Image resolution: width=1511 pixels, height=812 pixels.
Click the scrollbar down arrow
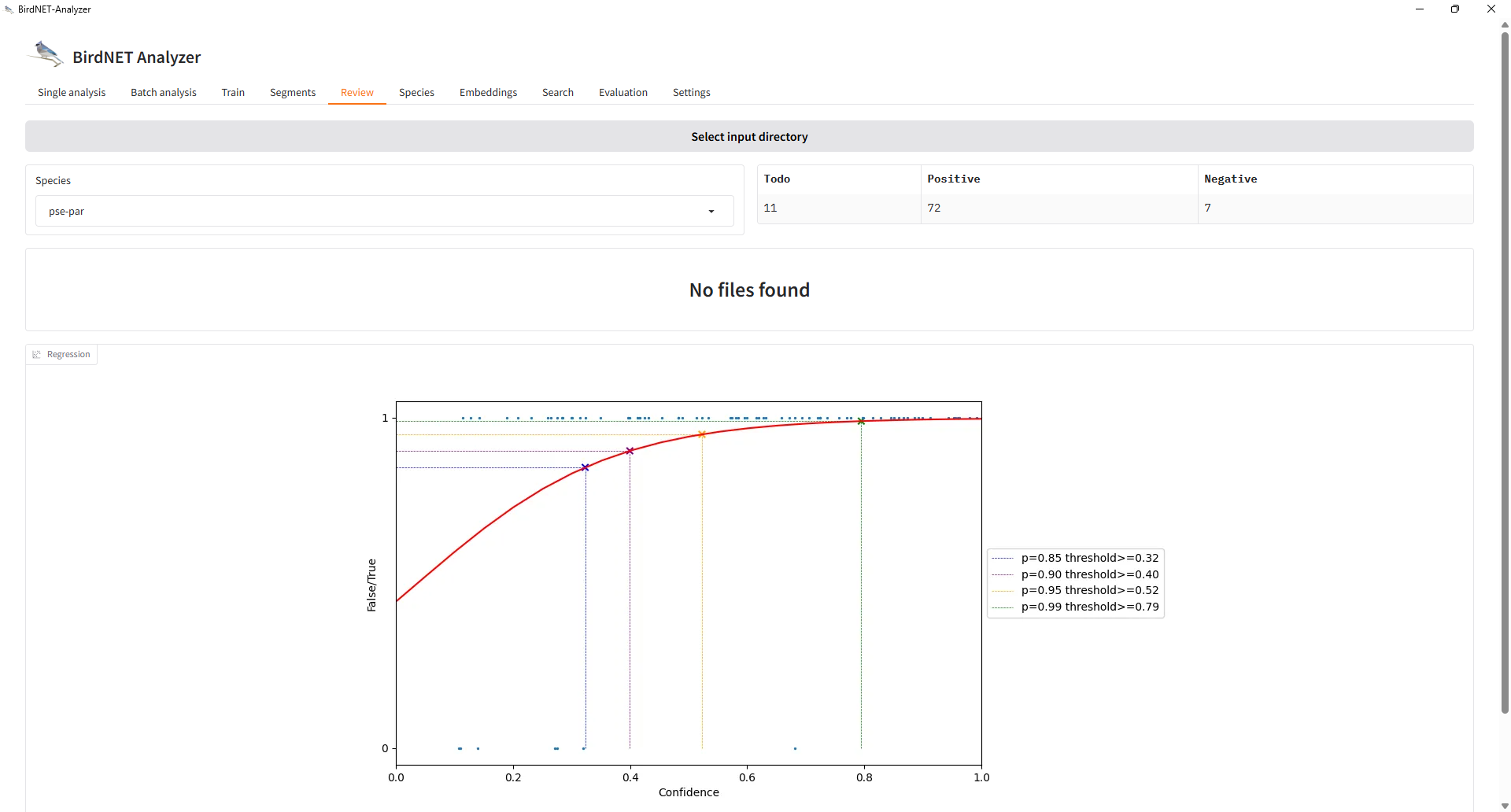pos(1505,806)
